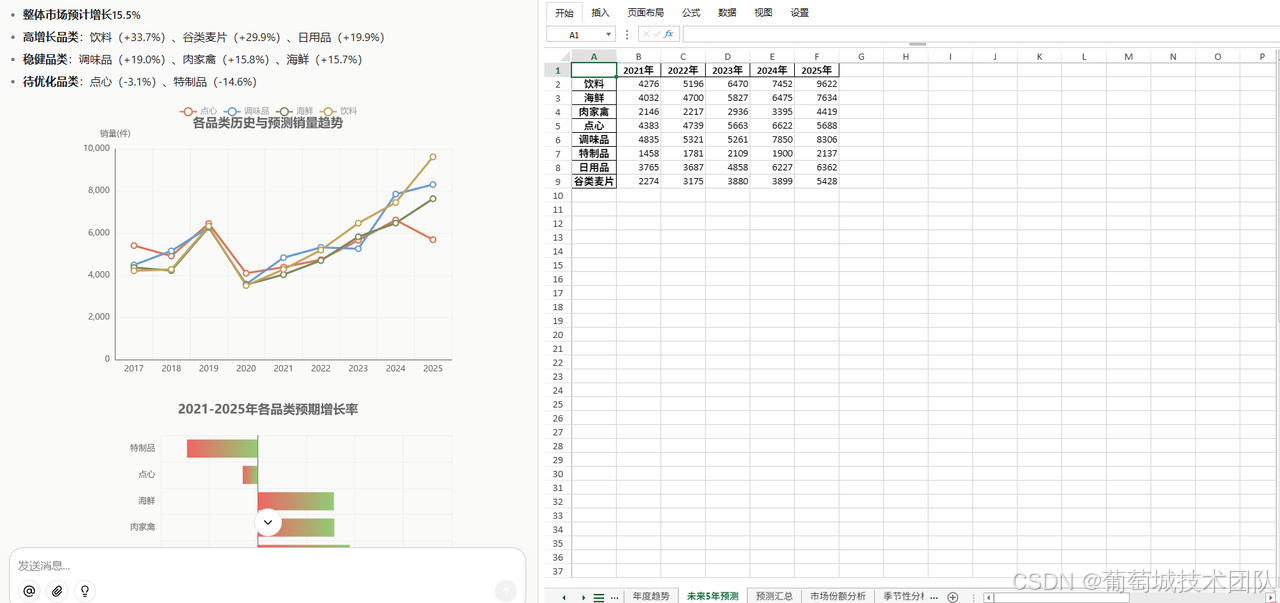Open the 开始 ribbon tab
Image resolution: width=1280 pixels, height=603 pixels.
(x=565, y=13)
